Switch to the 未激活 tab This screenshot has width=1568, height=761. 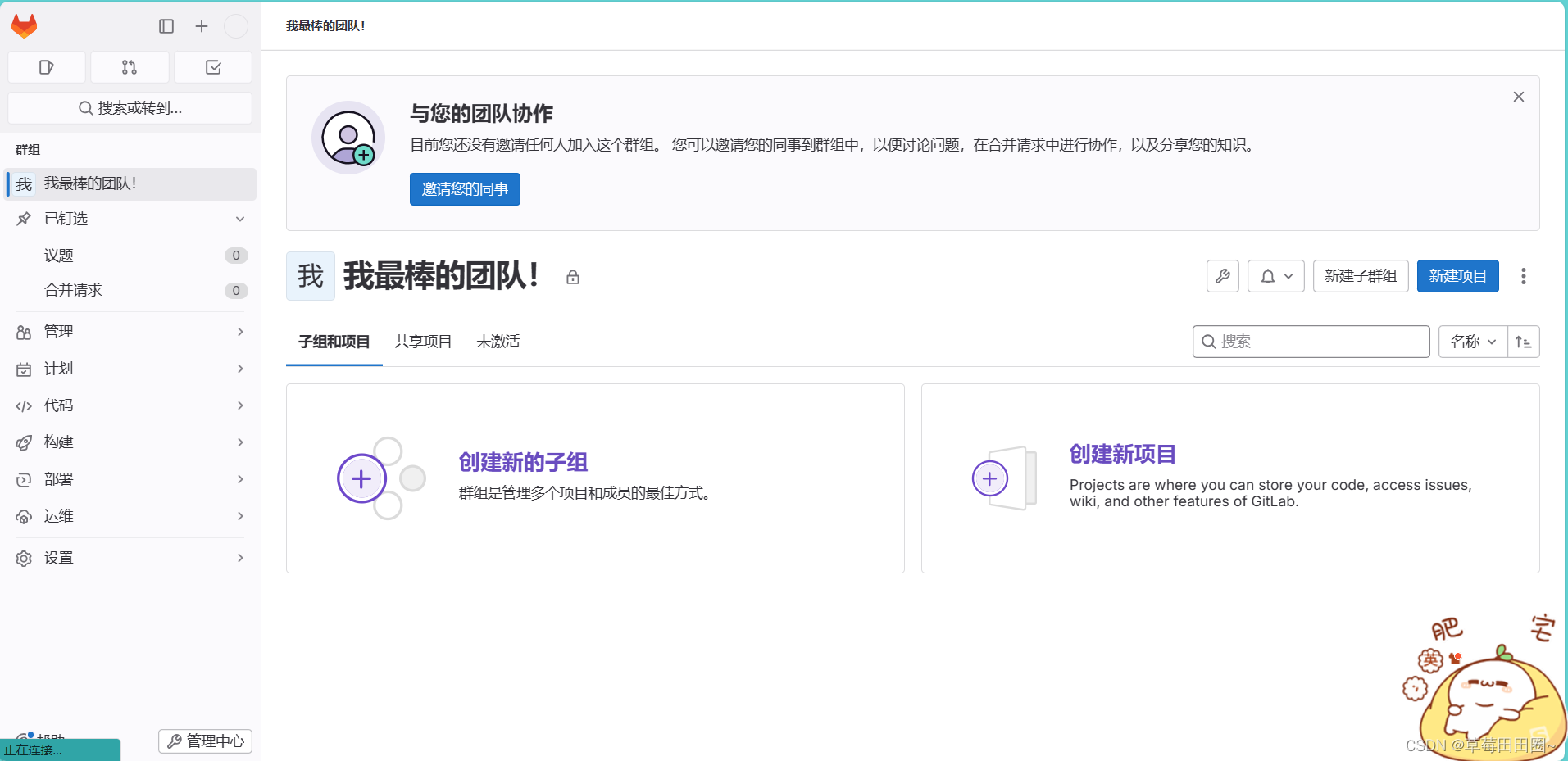pyautogui.click(x=498, y=342)
